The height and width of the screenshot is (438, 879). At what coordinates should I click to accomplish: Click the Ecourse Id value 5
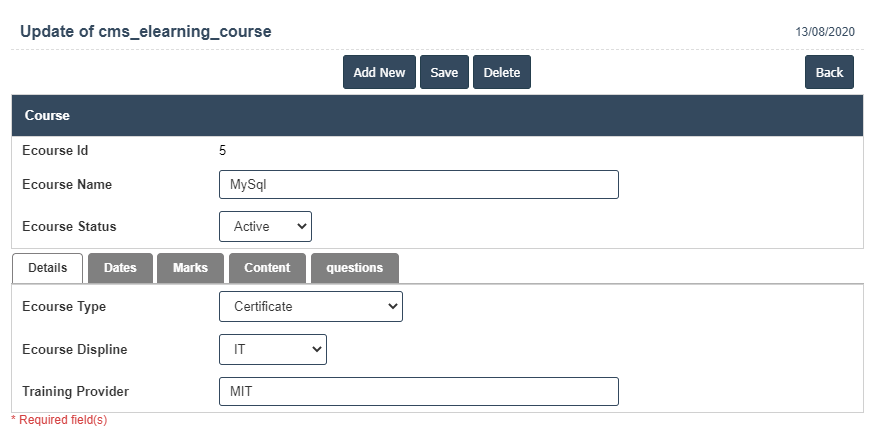coord(222,151)
